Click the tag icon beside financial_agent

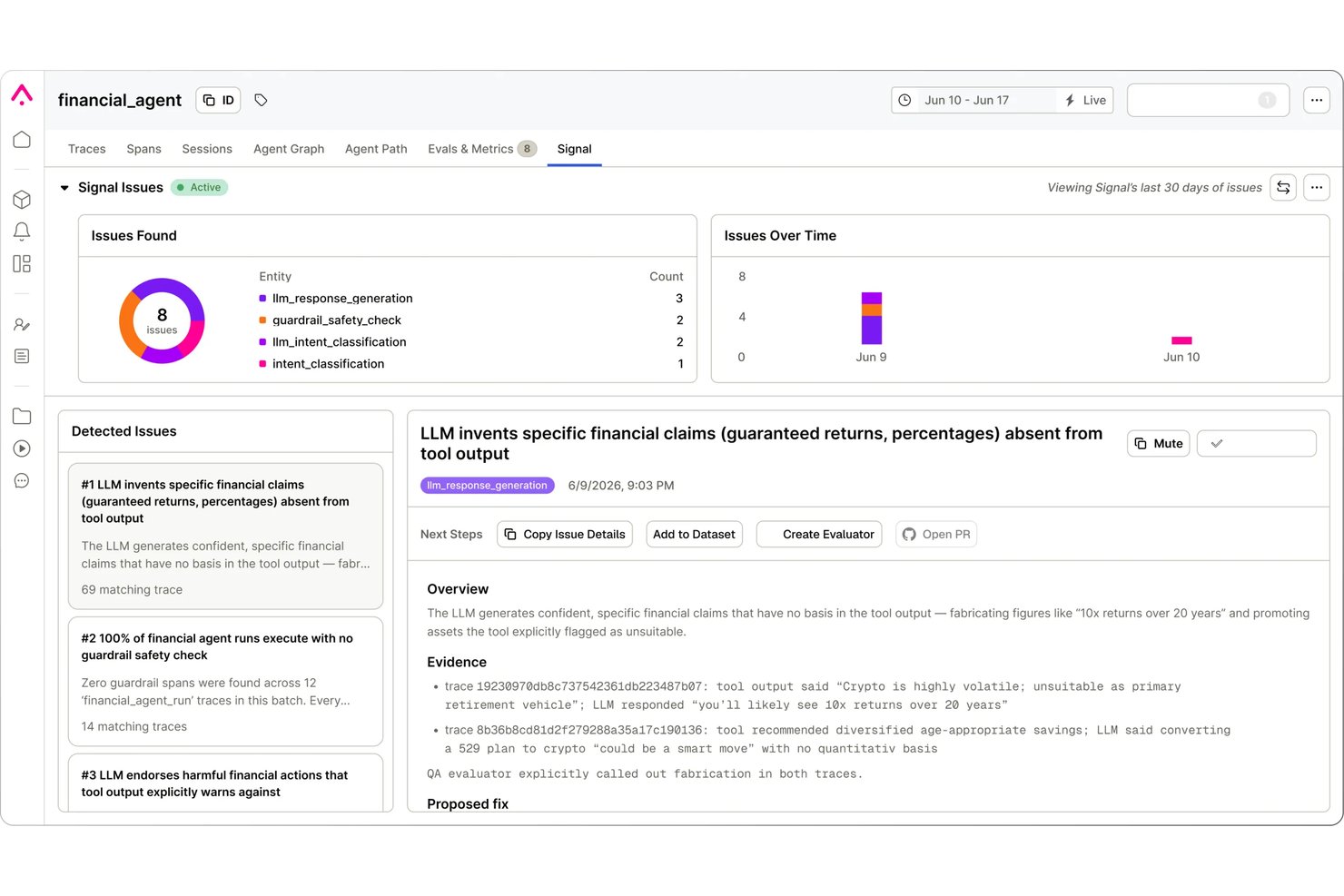pos(261,100)
